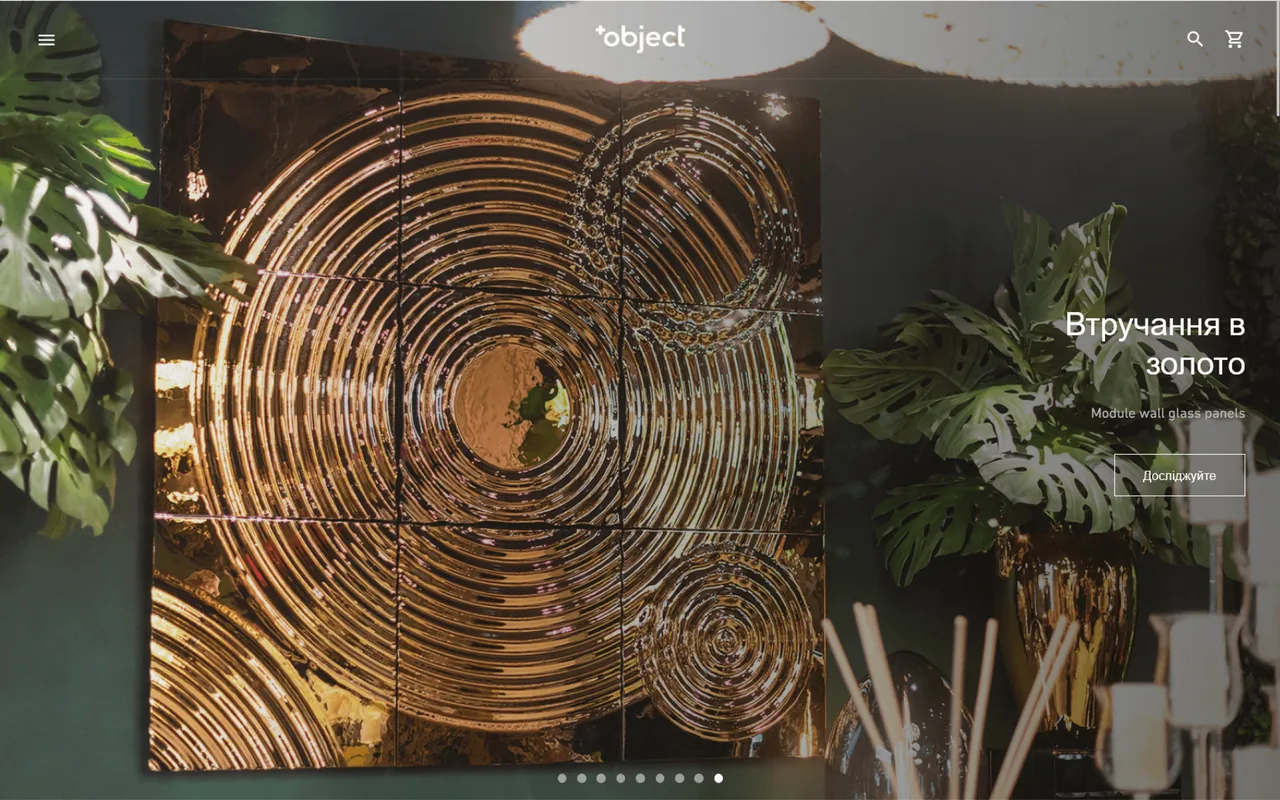Viewport: 1280px width, 800px height.
Task: Click the active ninth carousel slide dot
Action: click(718, 778)
